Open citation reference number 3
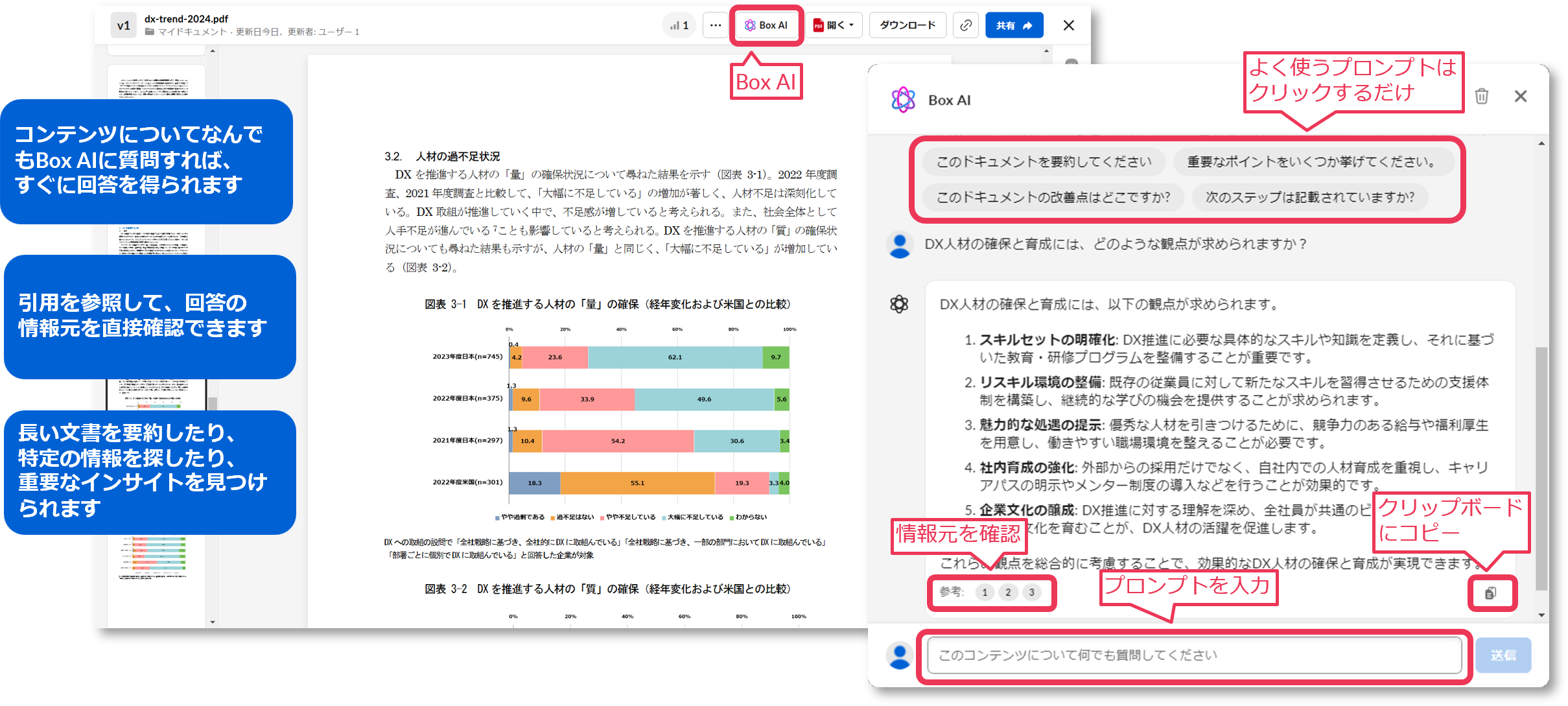This screenshot has height=706, width=1568. tap(1031, 592)
